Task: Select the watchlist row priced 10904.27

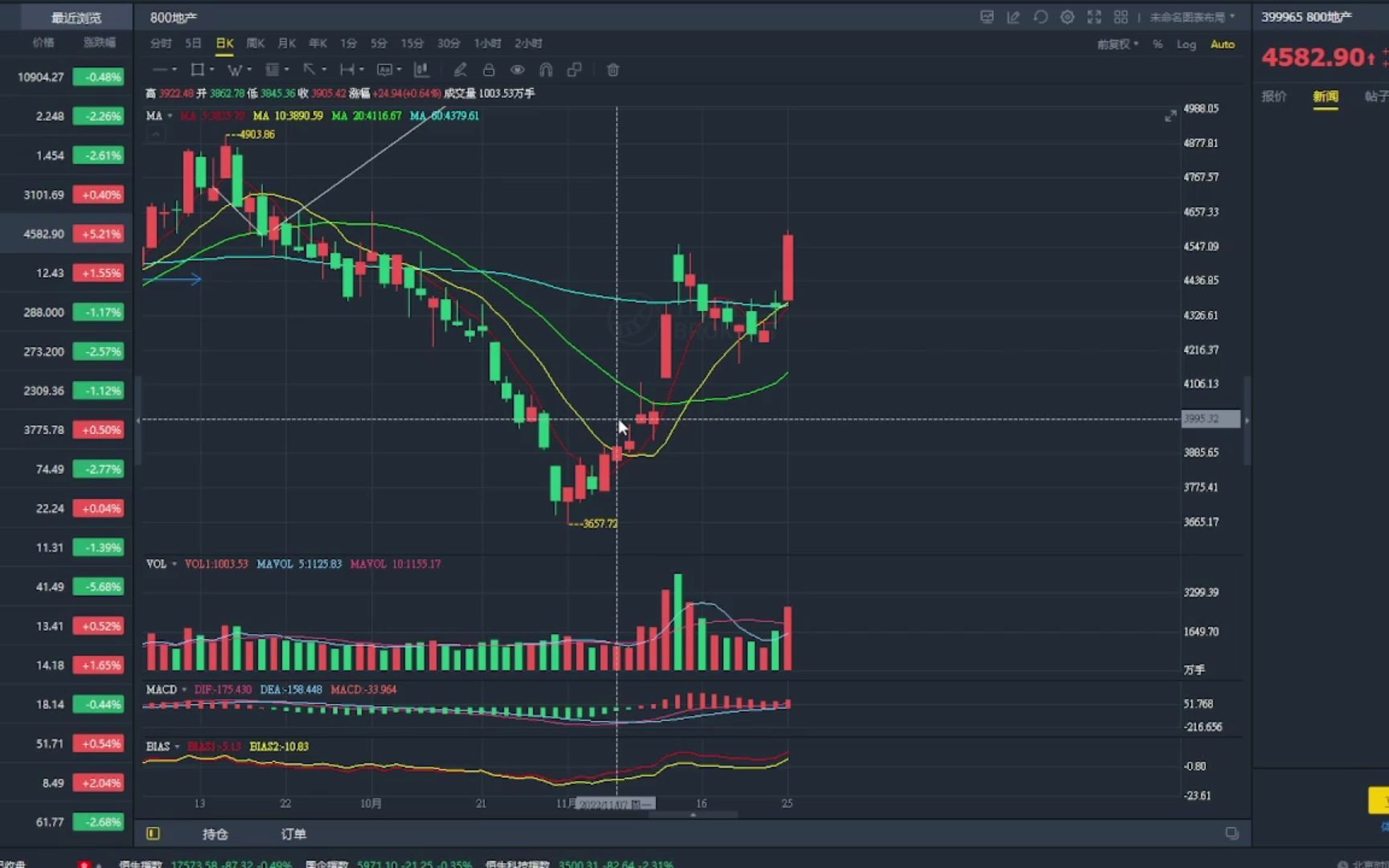Action: [x=66, y=77]
